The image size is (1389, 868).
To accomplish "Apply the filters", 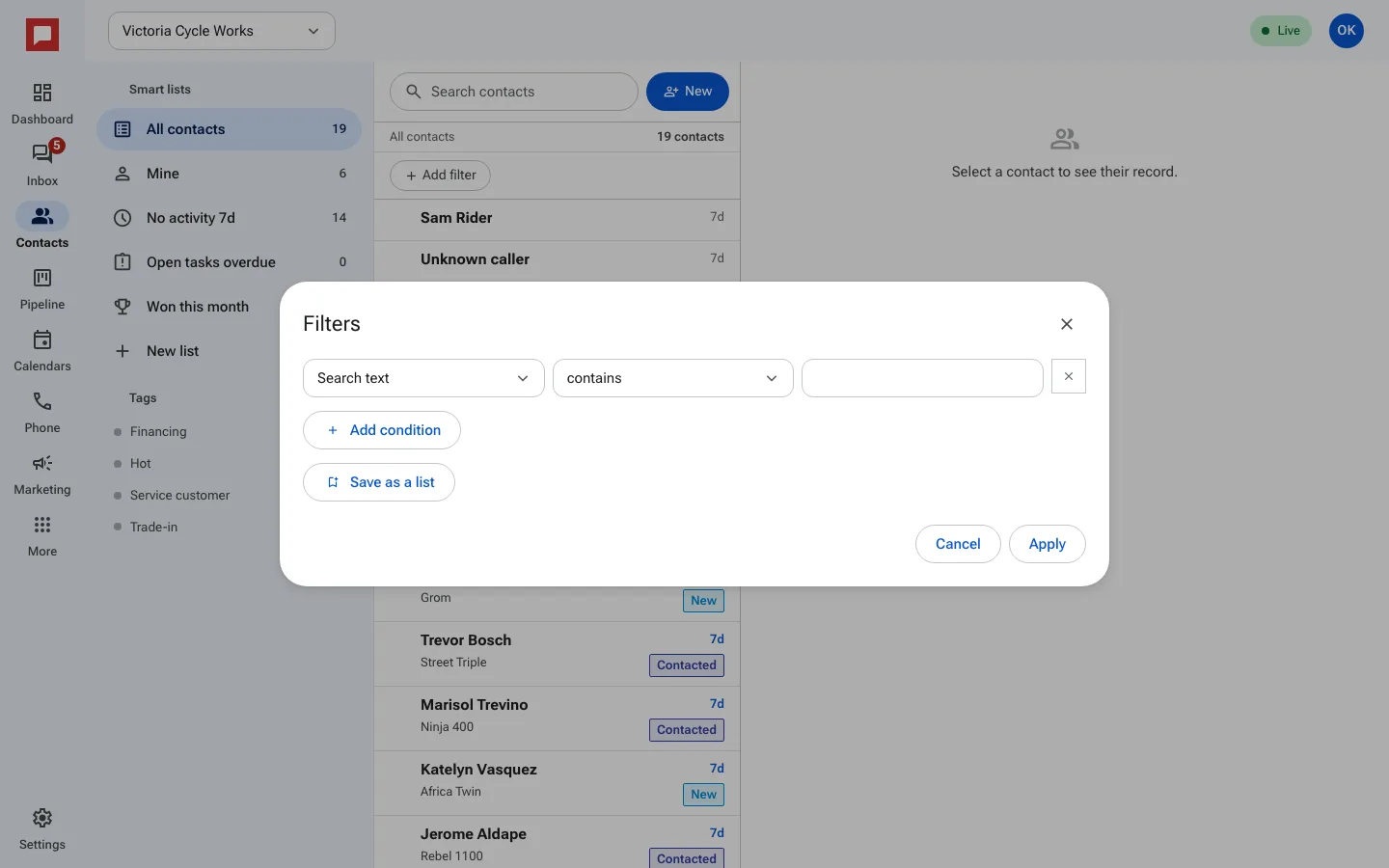I will [x=1048, y=544].
